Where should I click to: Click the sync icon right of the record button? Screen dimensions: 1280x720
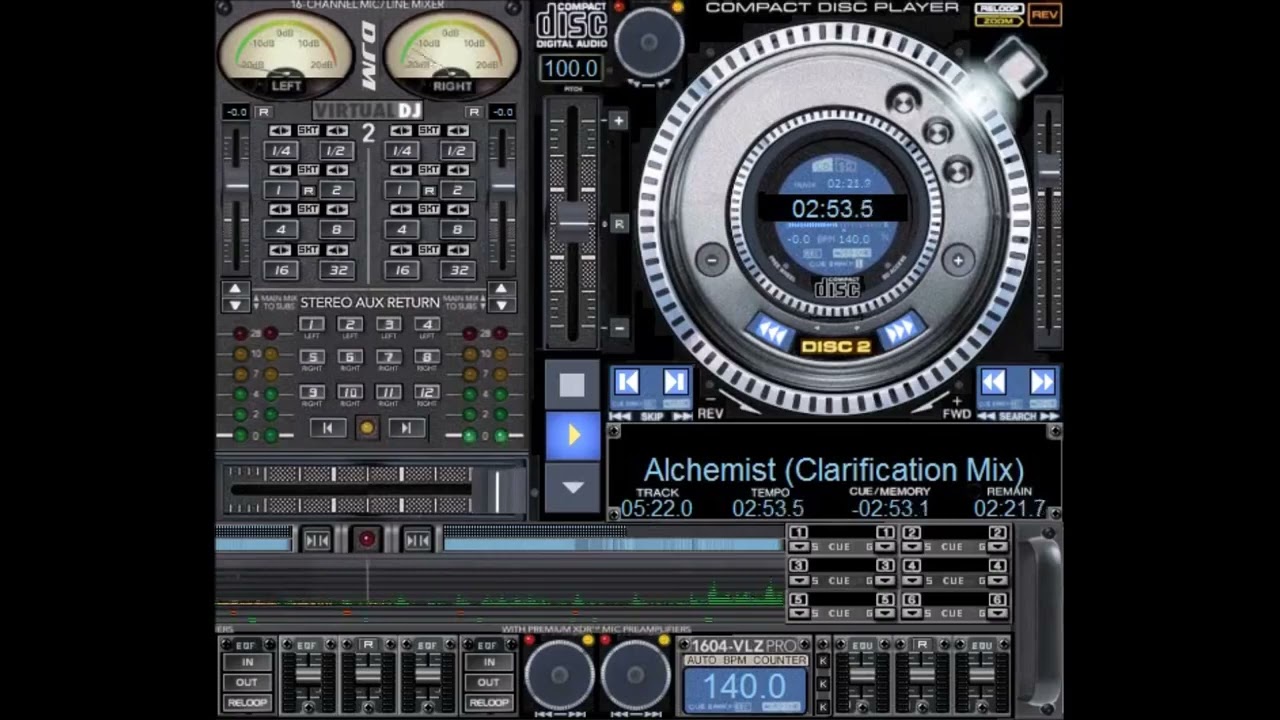[417, 540]
